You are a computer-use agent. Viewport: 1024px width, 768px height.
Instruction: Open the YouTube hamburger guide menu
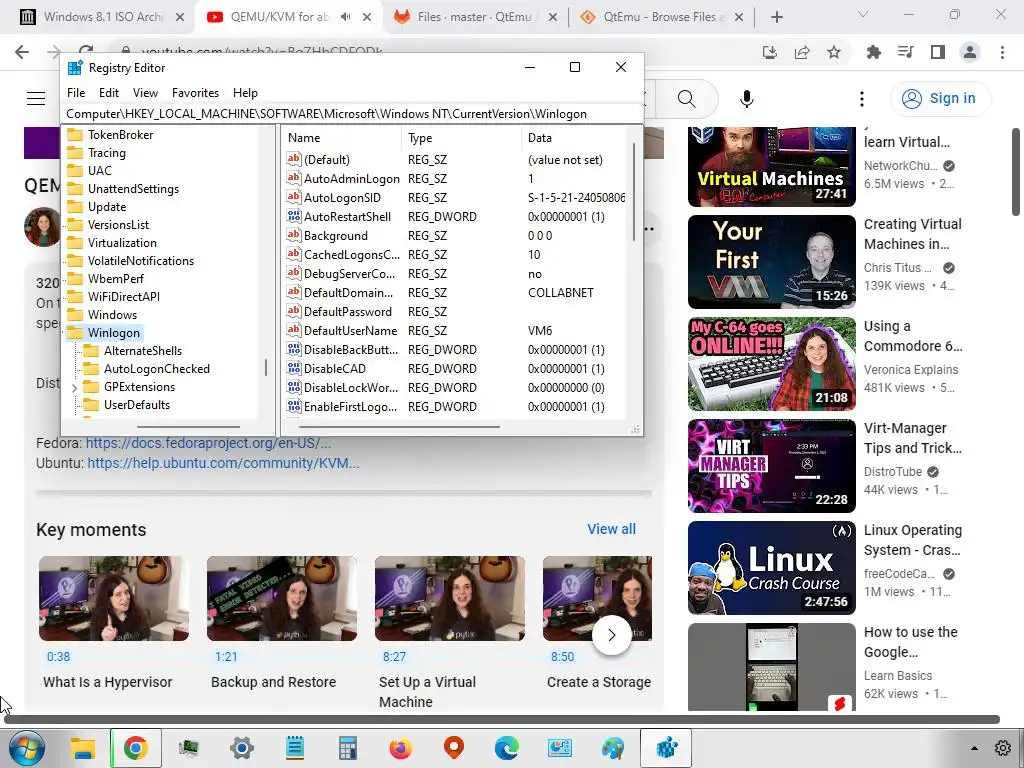36,99
